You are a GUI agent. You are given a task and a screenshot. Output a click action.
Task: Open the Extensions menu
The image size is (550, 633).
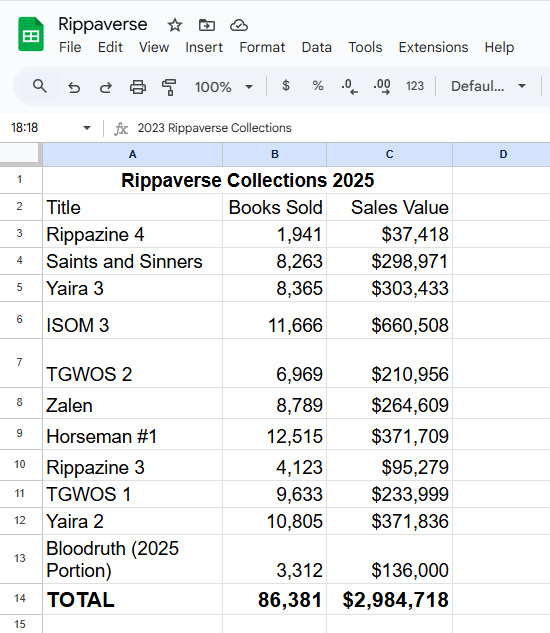pyautogui.click(x=433, y=47)
